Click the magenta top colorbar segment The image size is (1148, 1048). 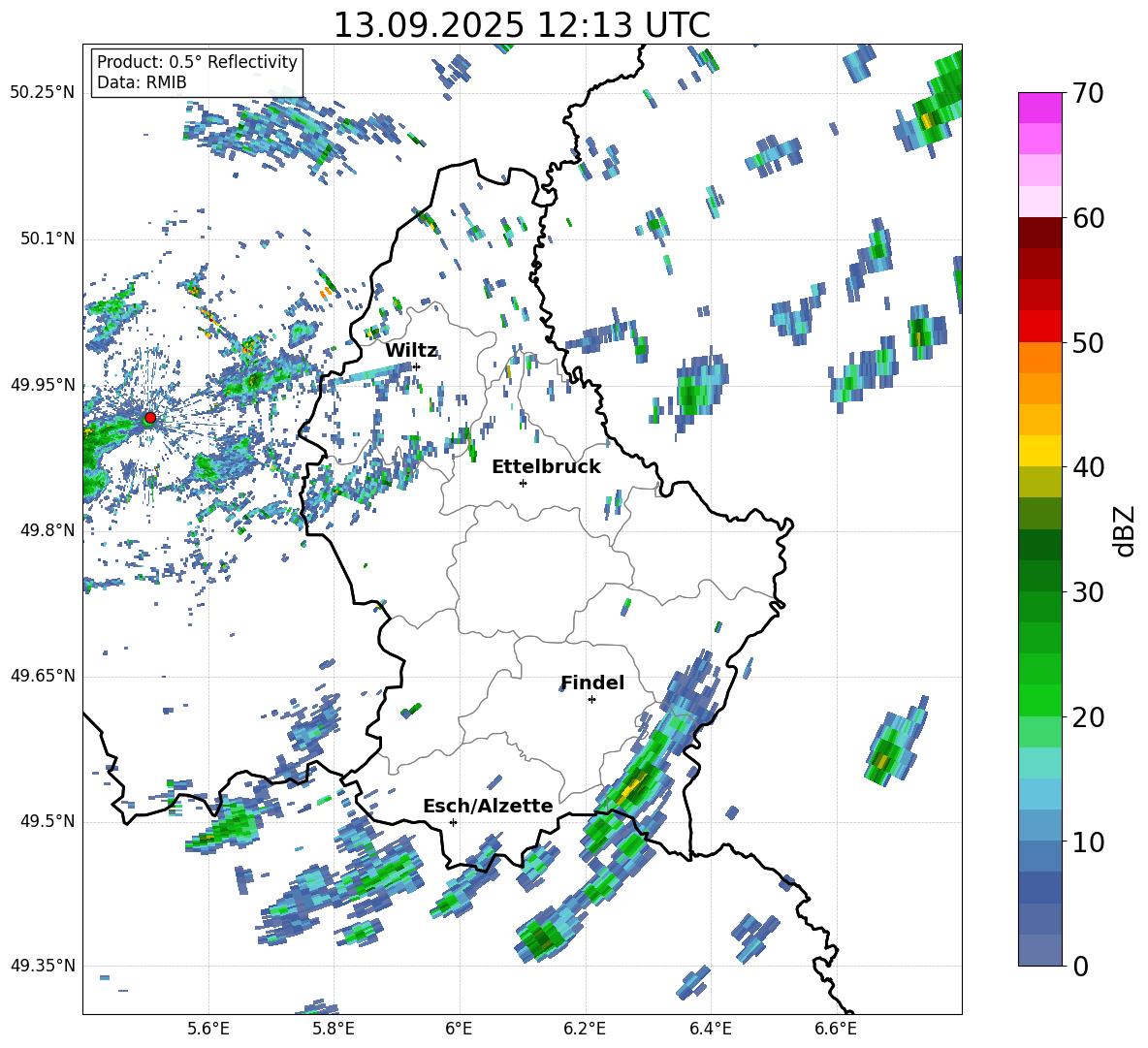point(1039,108)
